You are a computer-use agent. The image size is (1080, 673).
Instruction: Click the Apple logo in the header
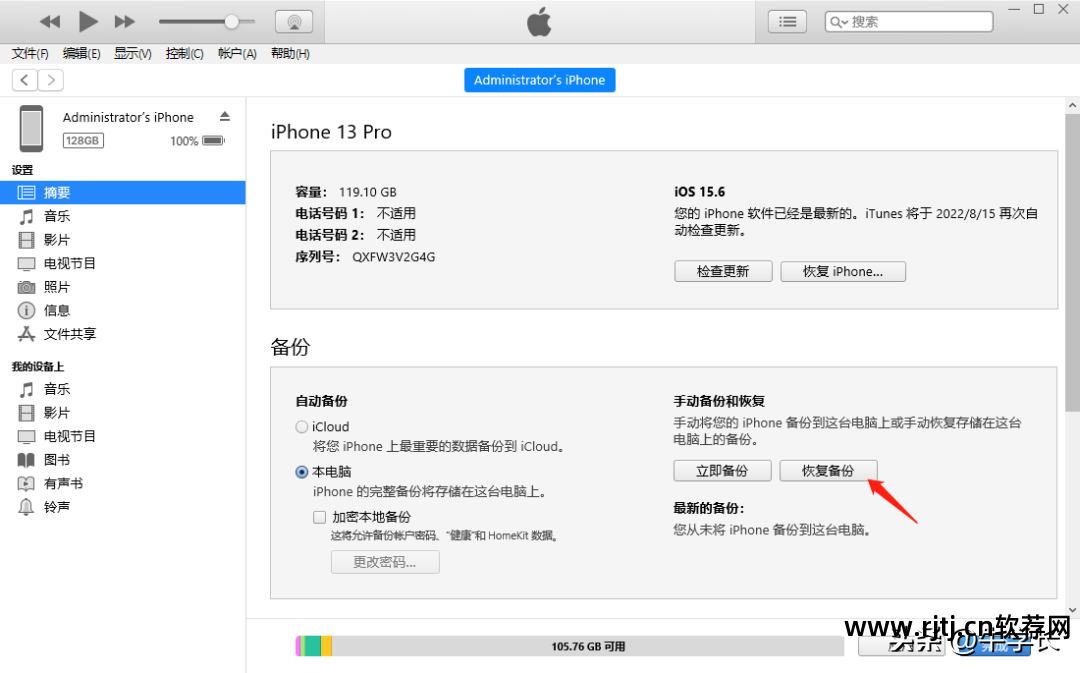coord(539,21)
